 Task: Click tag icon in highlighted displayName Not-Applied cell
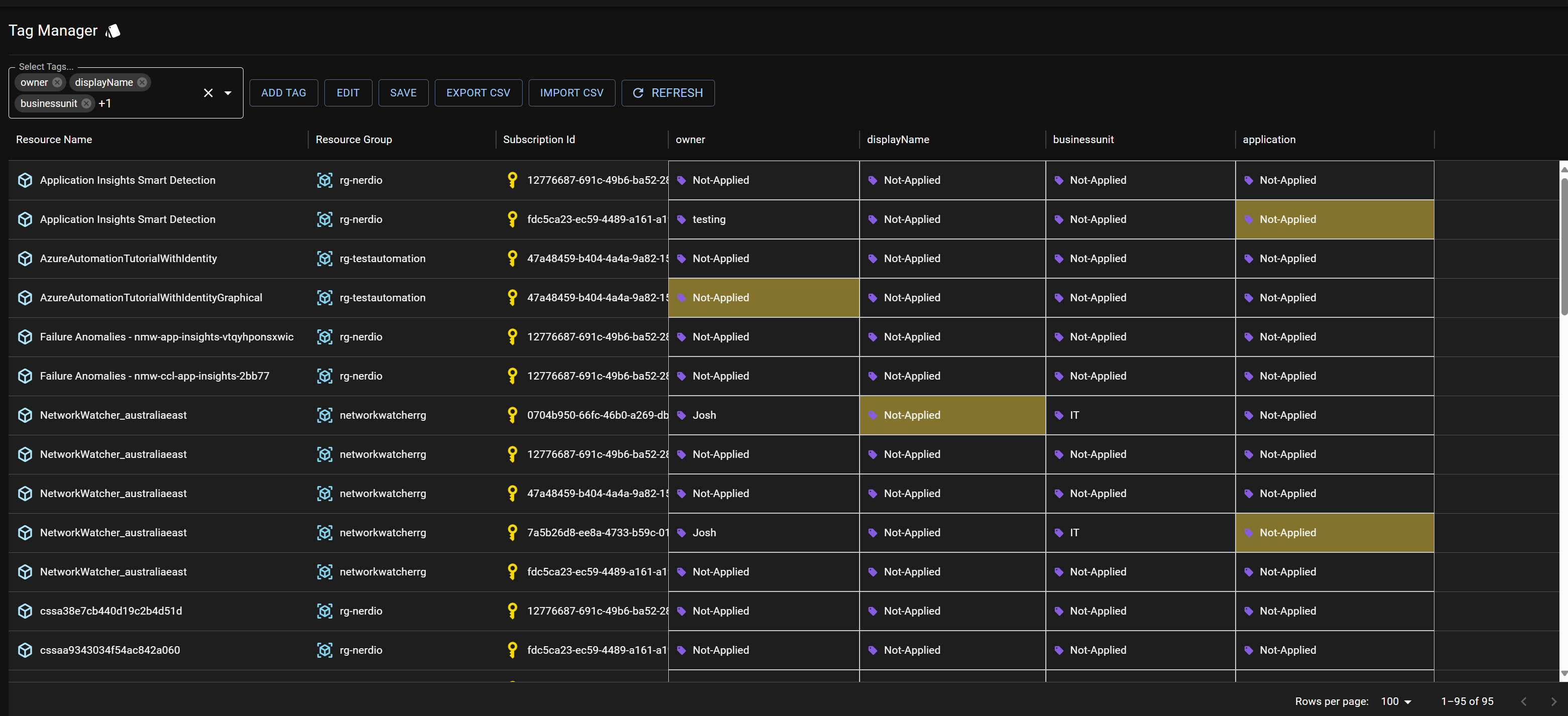tap(873, 416)
